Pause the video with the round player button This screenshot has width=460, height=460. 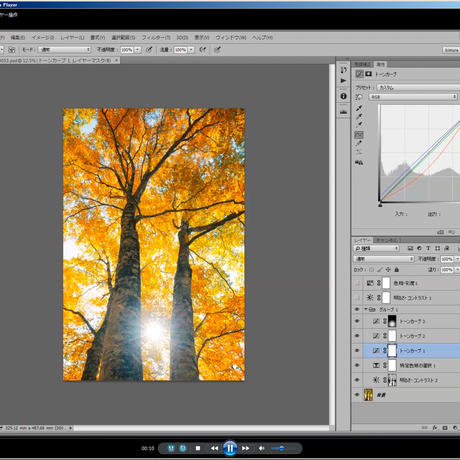point(230,448)
